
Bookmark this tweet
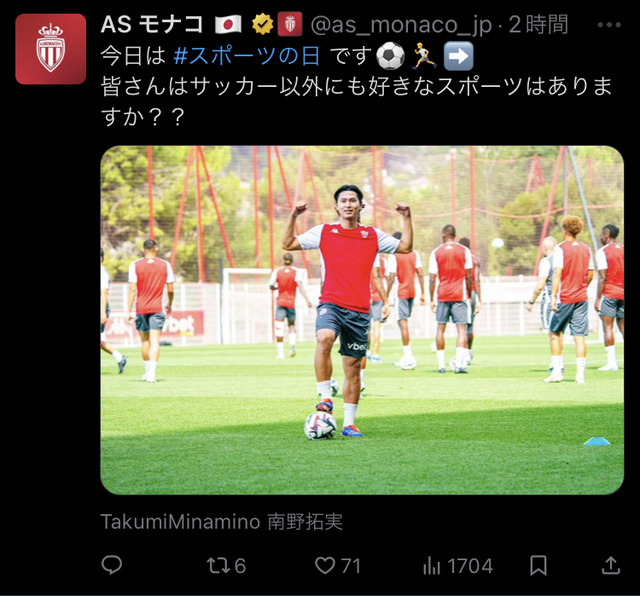[538, 566]
